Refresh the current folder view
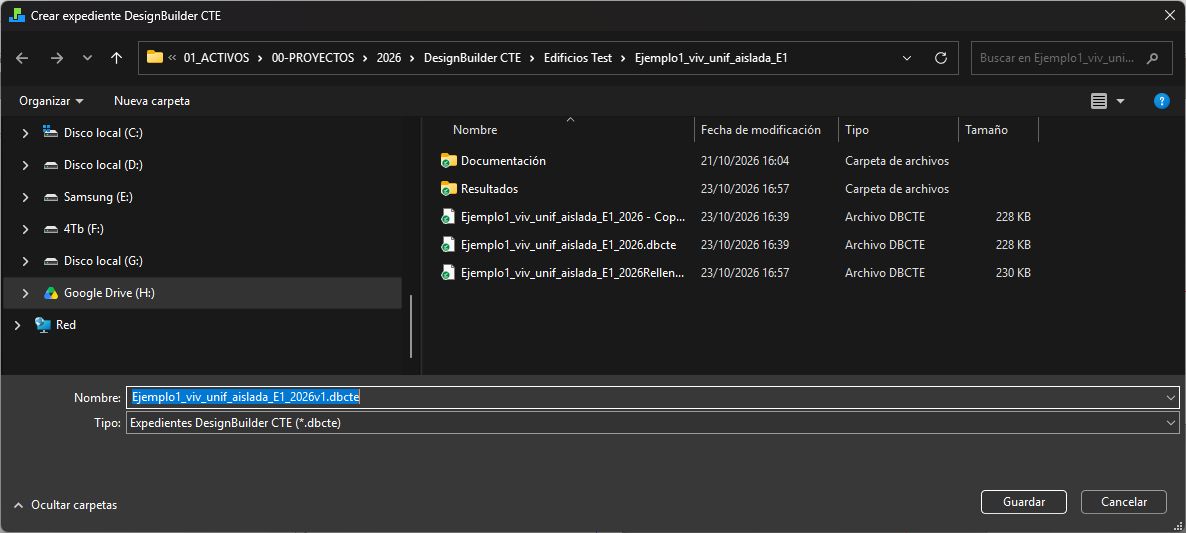This screenshot has width=1186, height=533. coord(941,58)
